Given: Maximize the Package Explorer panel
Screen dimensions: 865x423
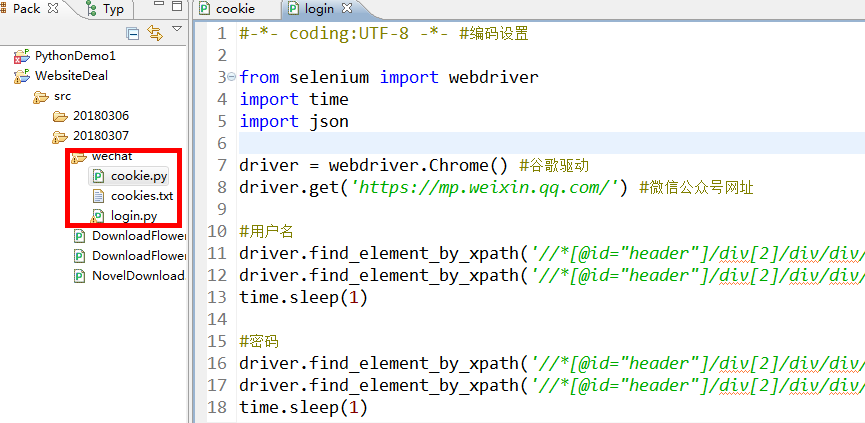Looking at the screenshot, I should tap(177, 6).
